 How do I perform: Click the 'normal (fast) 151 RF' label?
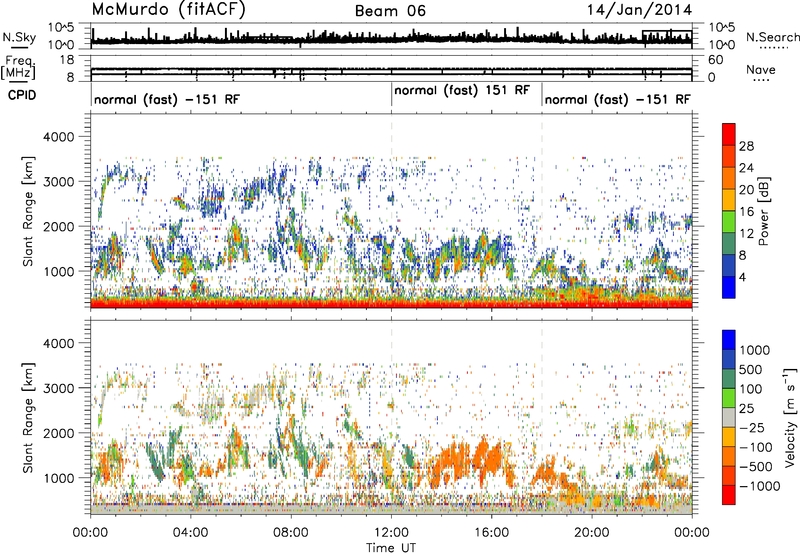click(462, 90)
